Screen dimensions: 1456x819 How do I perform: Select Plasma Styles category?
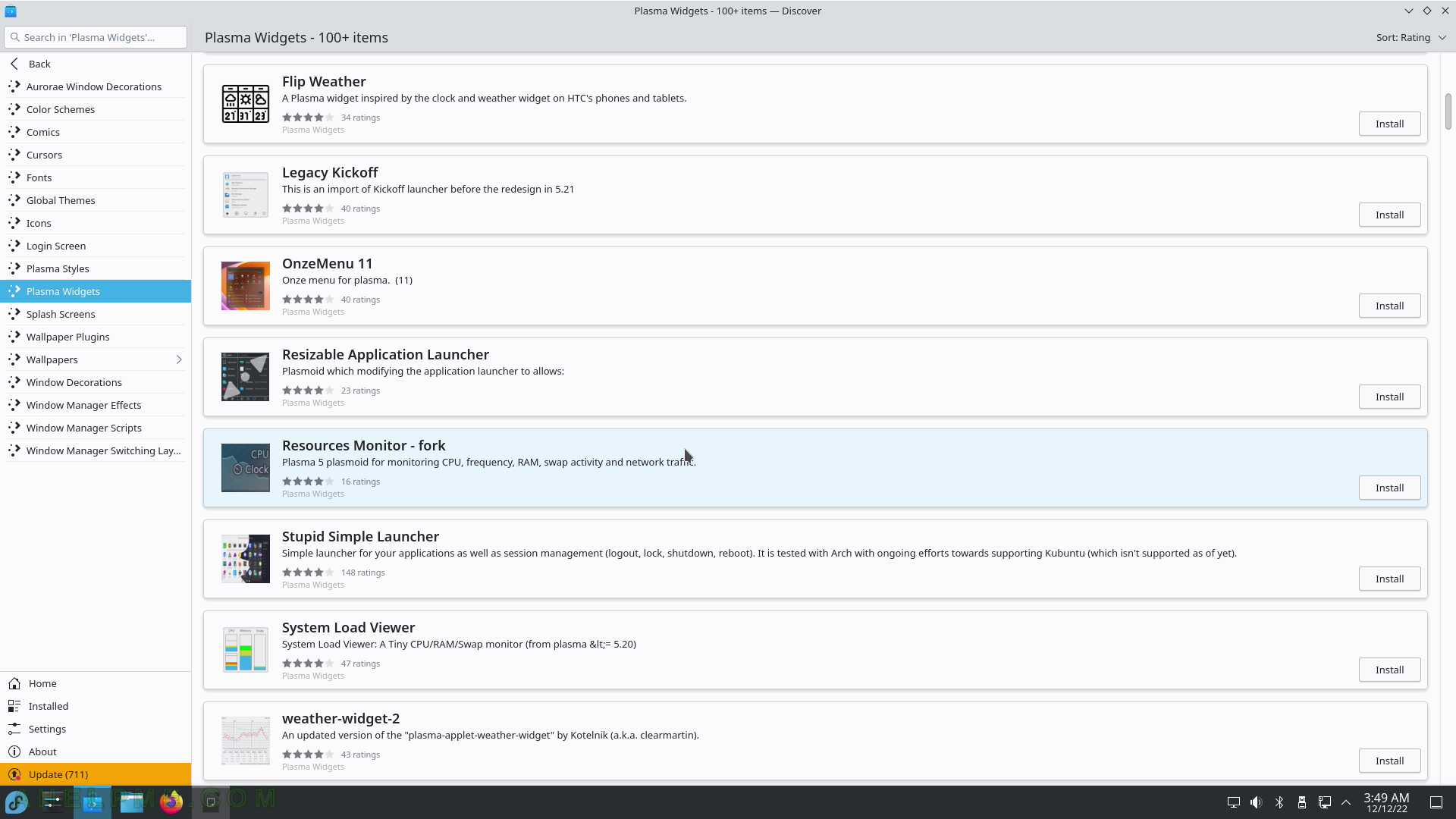pos(96,268)
